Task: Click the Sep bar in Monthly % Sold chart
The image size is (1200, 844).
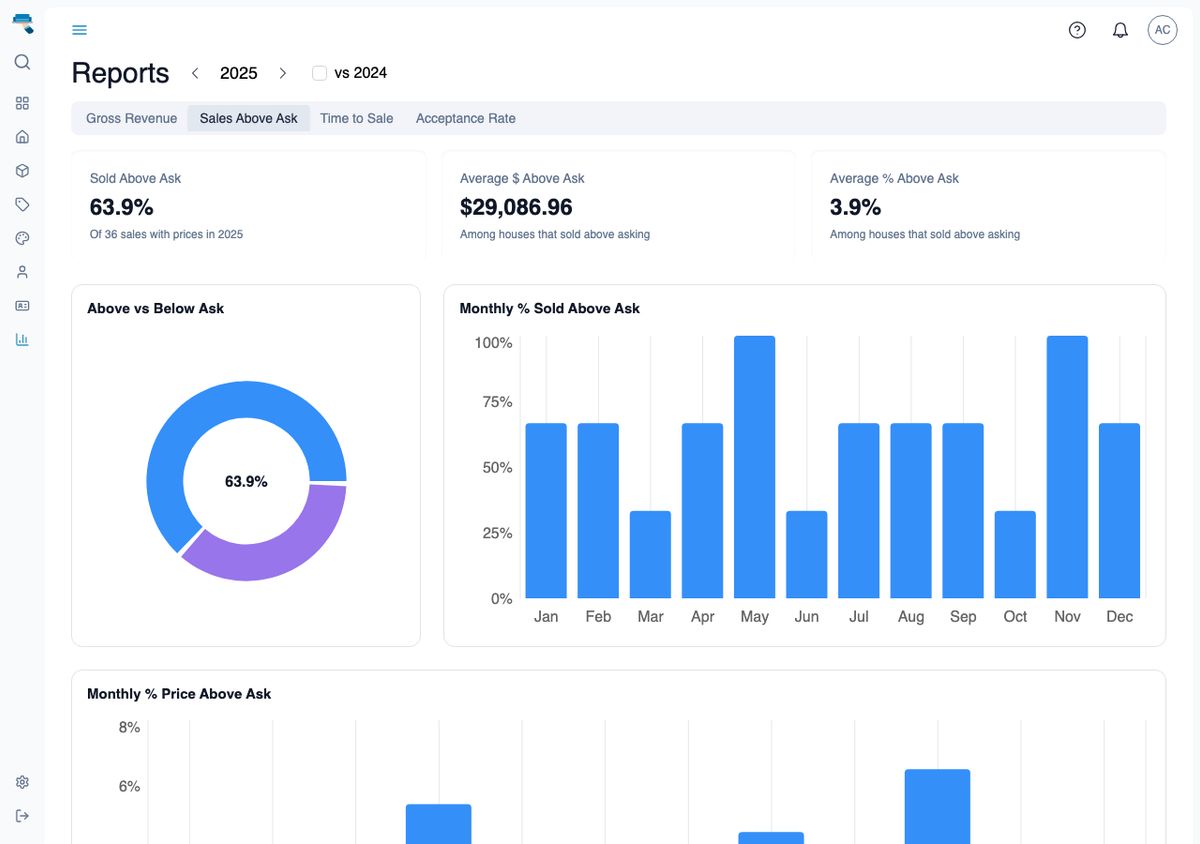Action: coord(963,511)
